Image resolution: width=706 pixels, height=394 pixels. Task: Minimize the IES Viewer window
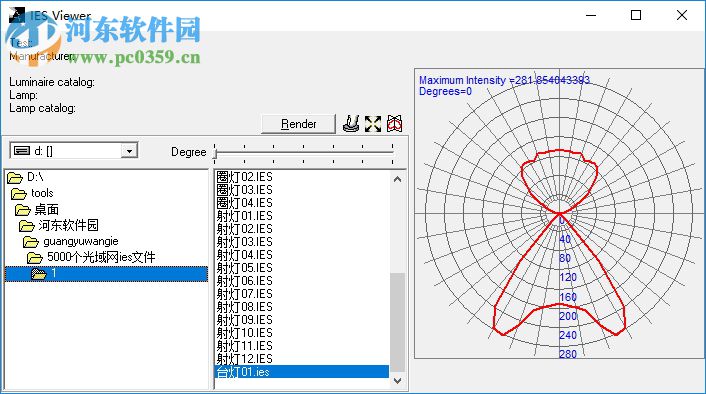click(591, 15)
